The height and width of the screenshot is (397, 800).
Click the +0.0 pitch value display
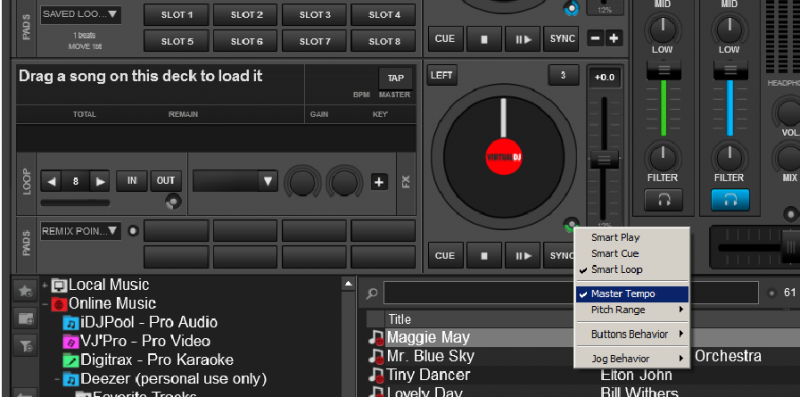click(605, 78)
